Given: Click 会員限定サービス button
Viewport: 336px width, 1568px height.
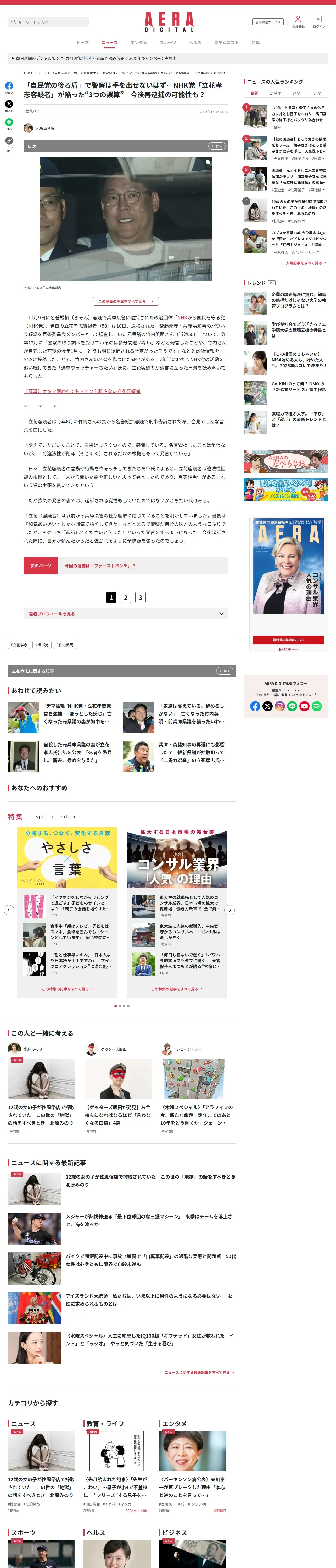Looking at the screenshot, I should click(x=268, y=22).
